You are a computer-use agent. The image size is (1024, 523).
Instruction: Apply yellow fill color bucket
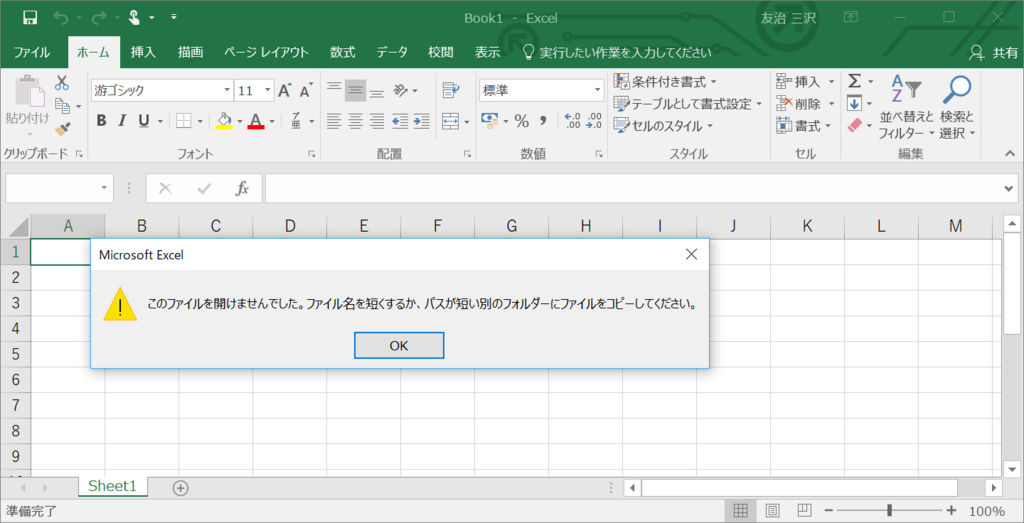pos(225,121)
